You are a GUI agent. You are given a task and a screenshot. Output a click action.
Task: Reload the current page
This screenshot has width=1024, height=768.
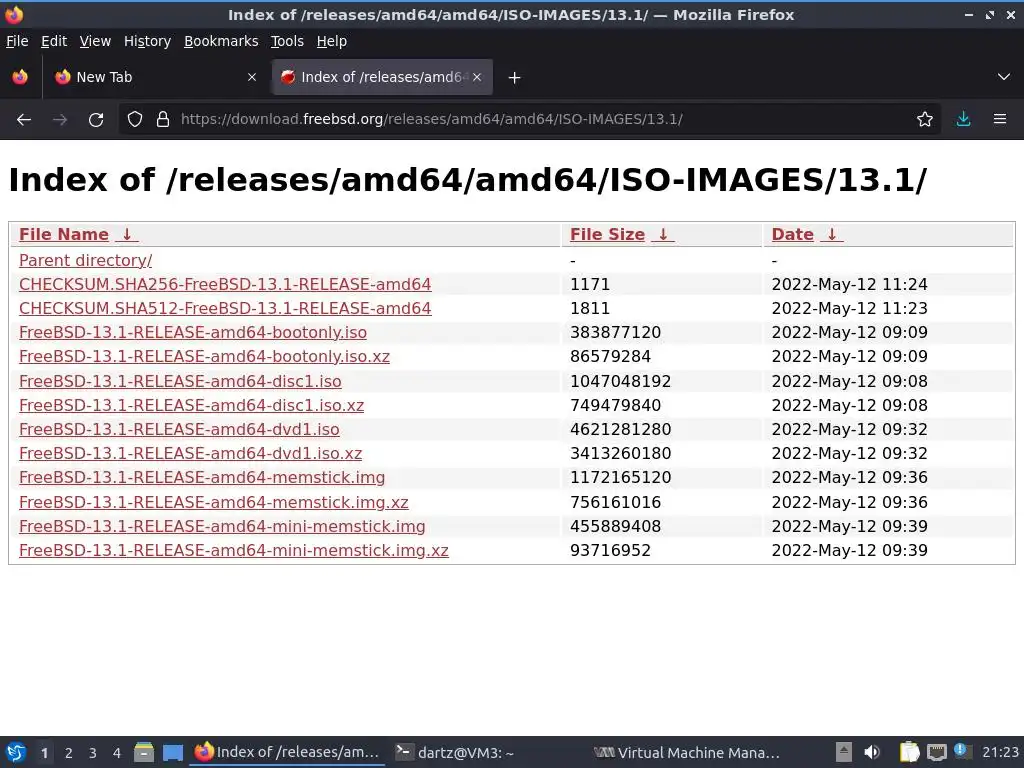pyautogui.click(x=96, y=120)
